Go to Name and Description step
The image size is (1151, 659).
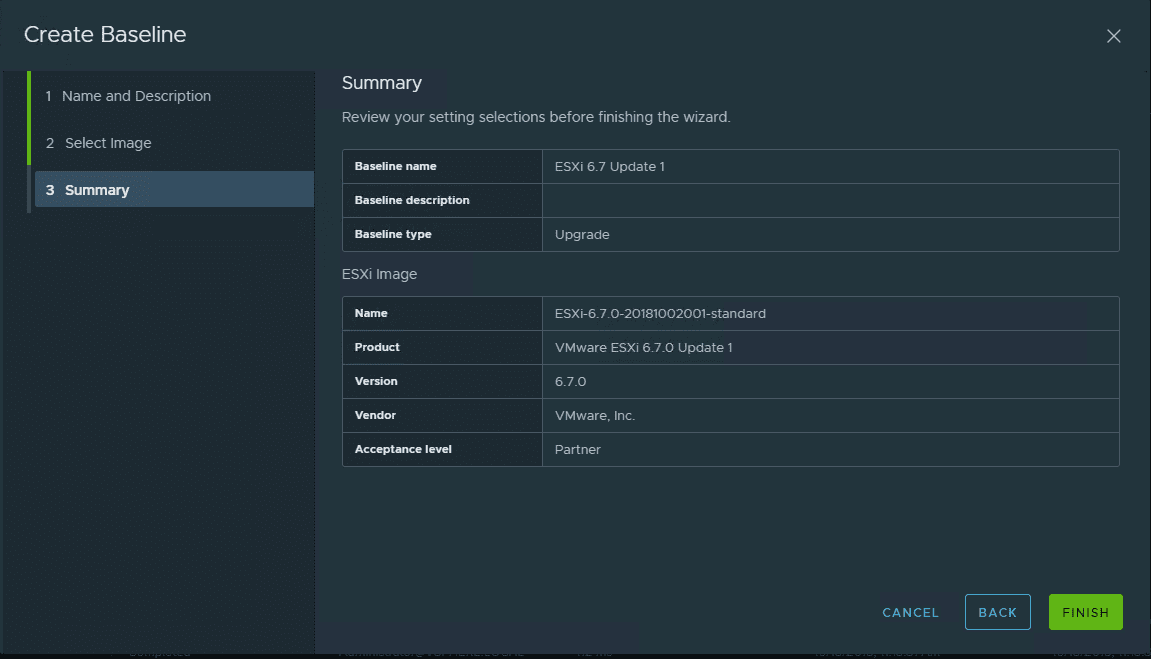coord(136,96)
